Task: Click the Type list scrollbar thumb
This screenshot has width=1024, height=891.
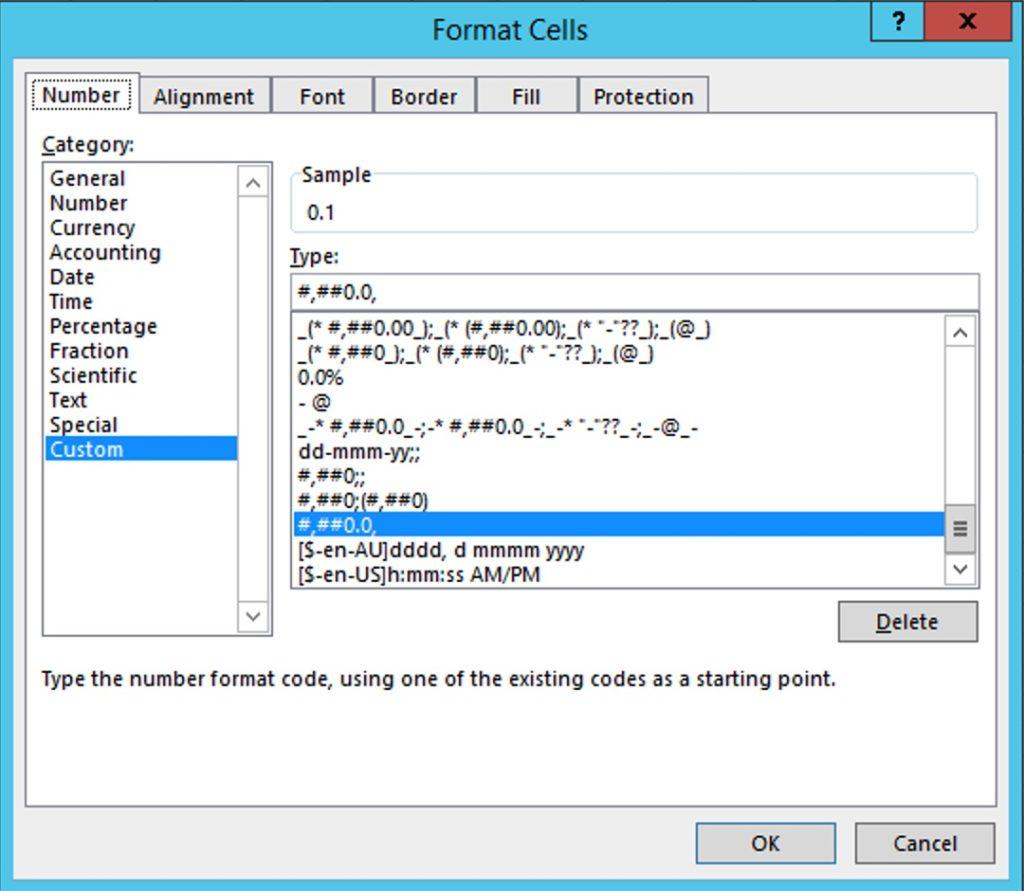Action: pyautogui.click(x=960, y=528)
